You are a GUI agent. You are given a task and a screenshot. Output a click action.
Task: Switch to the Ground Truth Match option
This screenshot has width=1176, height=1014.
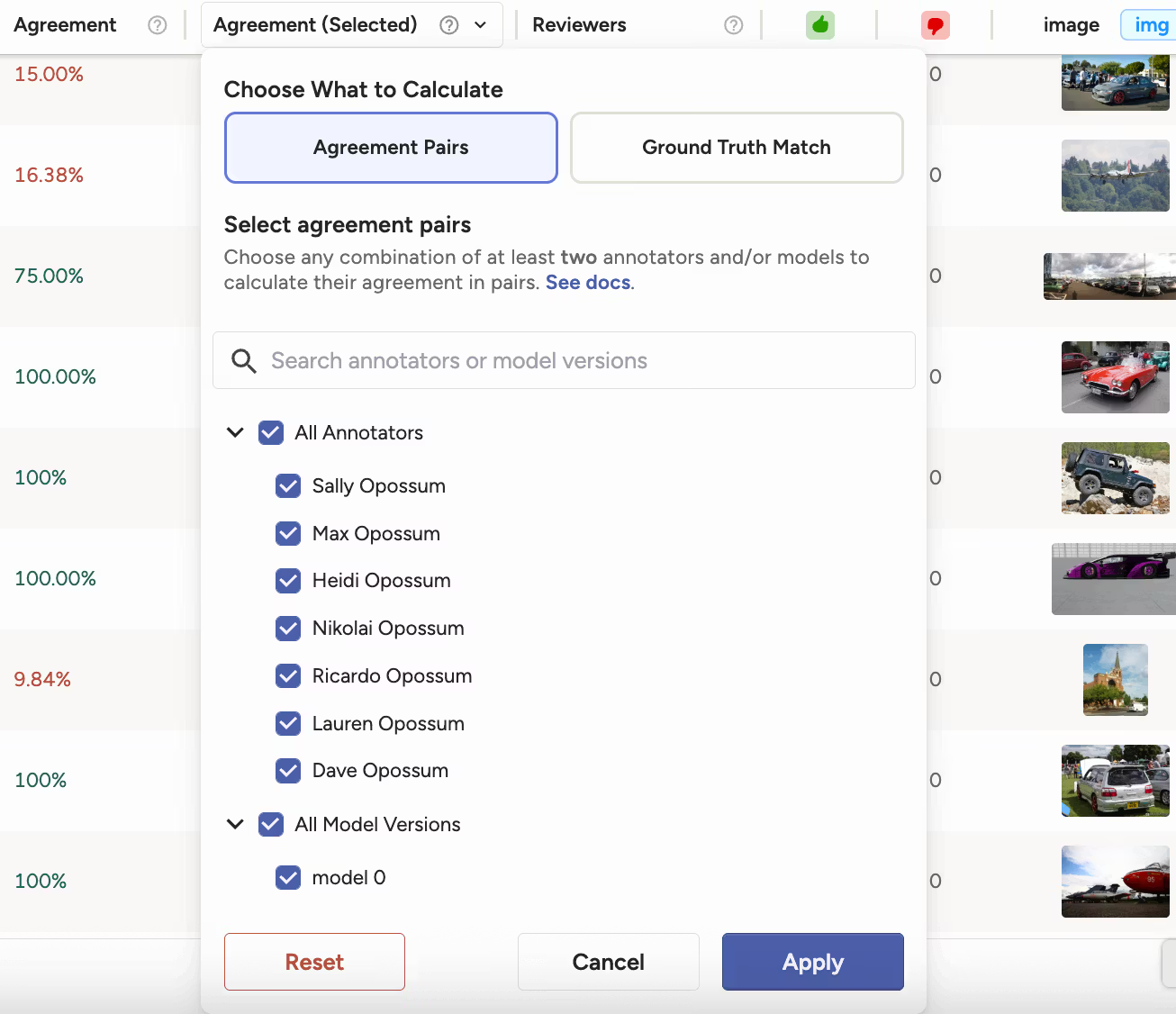[736, 147]
